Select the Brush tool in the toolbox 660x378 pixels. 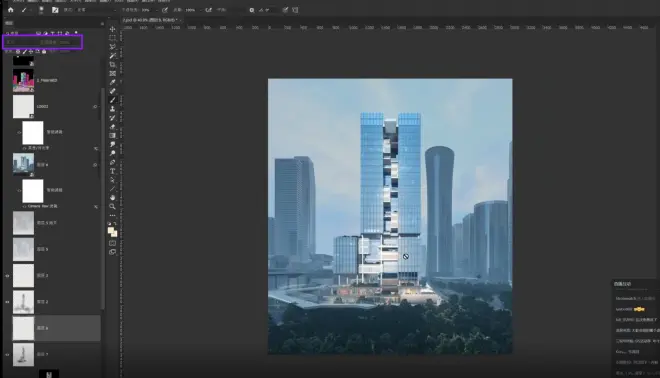tap(112, 100)
